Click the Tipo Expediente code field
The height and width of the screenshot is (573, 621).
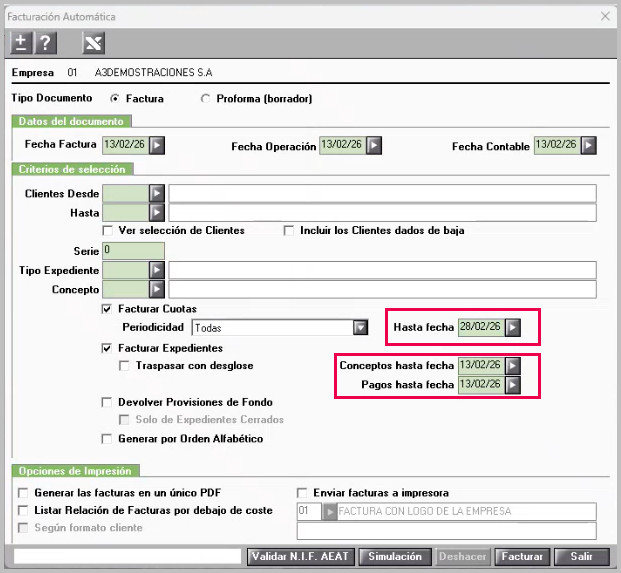coord(126,270)
